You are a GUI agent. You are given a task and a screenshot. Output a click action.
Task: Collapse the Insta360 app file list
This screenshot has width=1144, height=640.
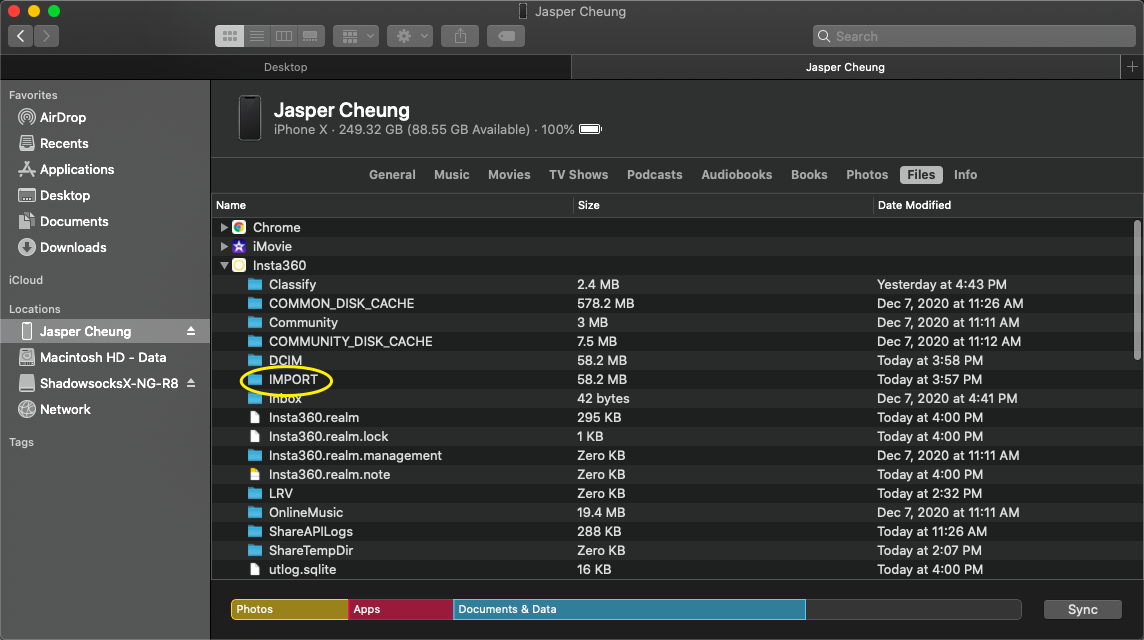224,266
